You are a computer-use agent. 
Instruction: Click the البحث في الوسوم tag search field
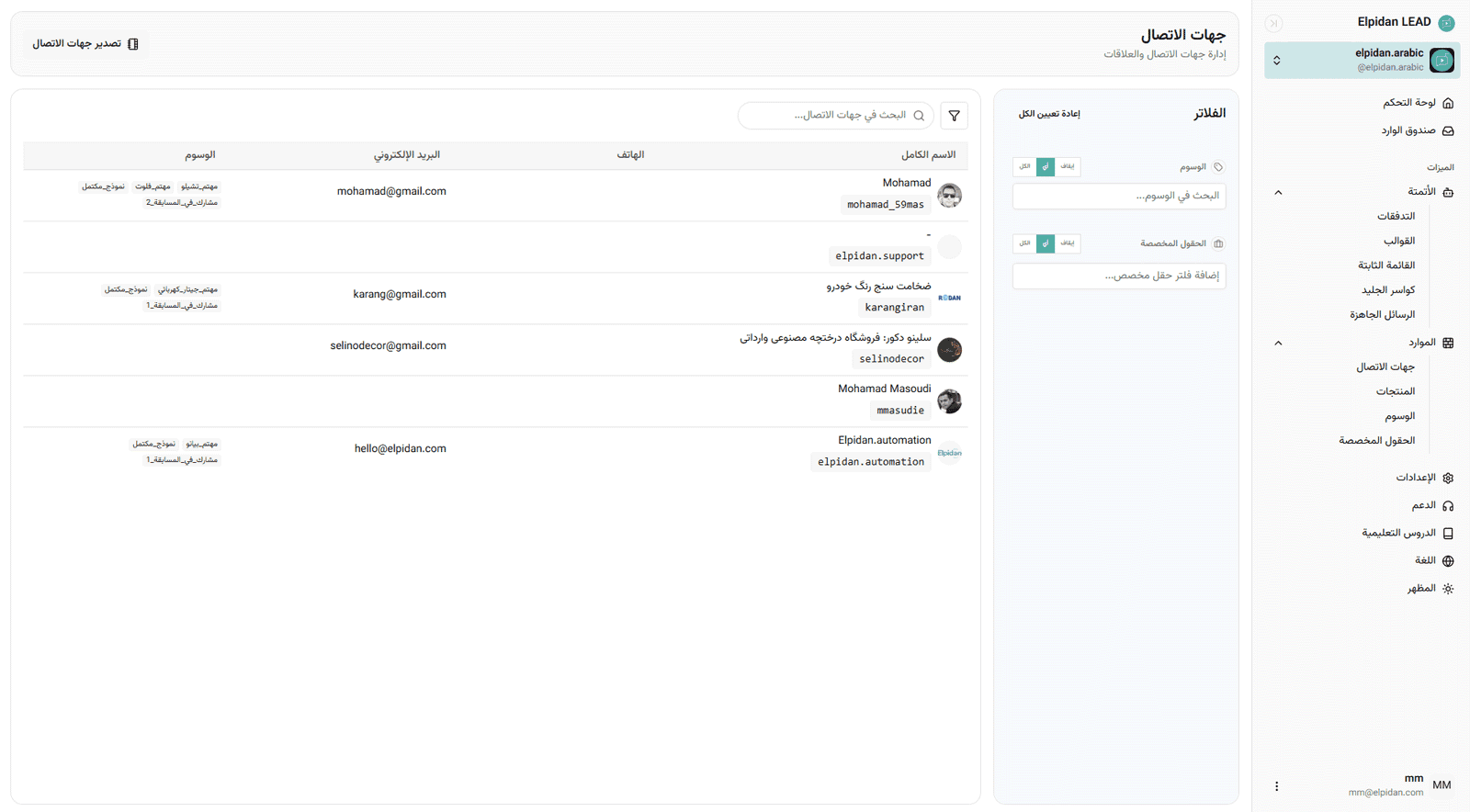pos(1119,196)
